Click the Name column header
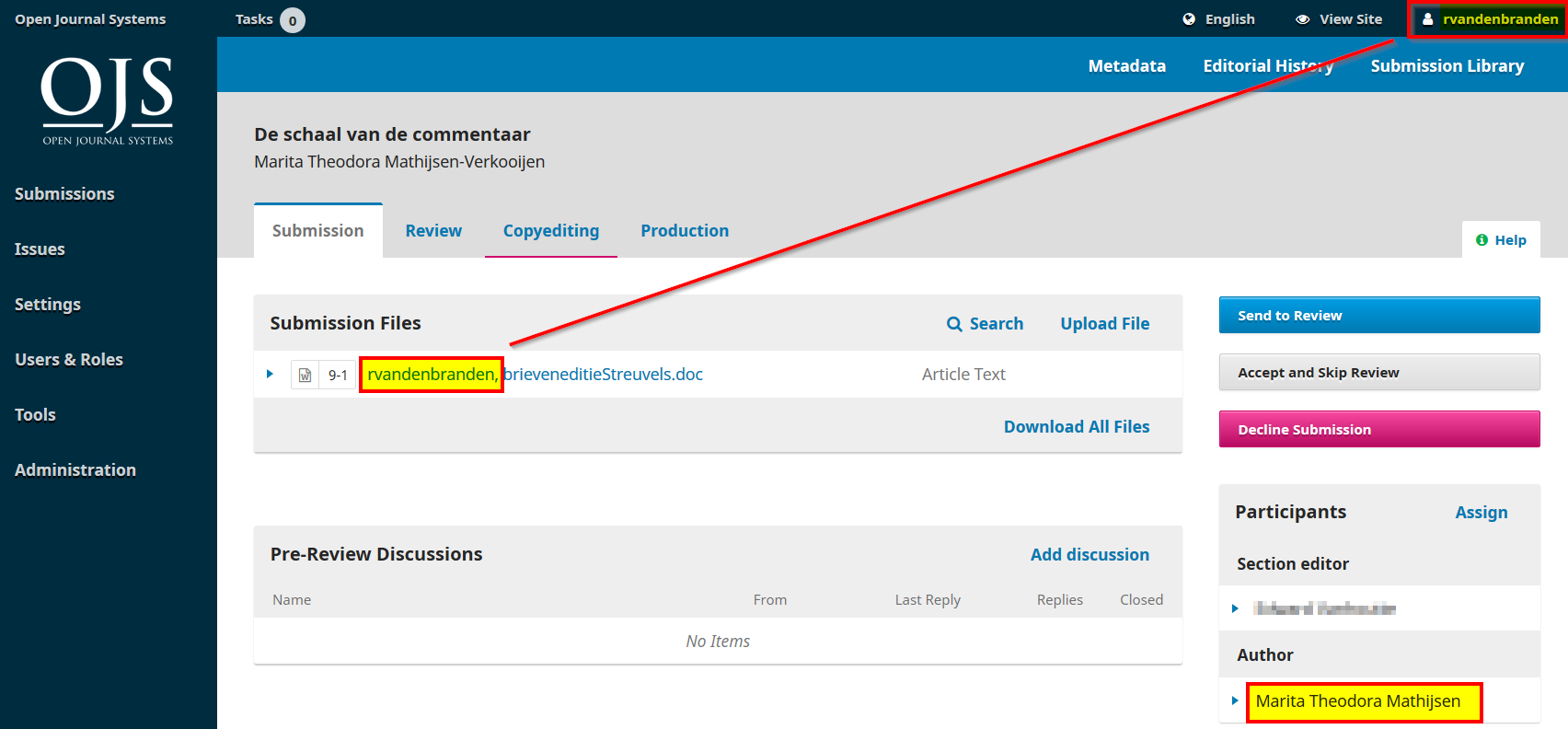Viewport: 1568px width, 729px height. click(x=292, y=600)
